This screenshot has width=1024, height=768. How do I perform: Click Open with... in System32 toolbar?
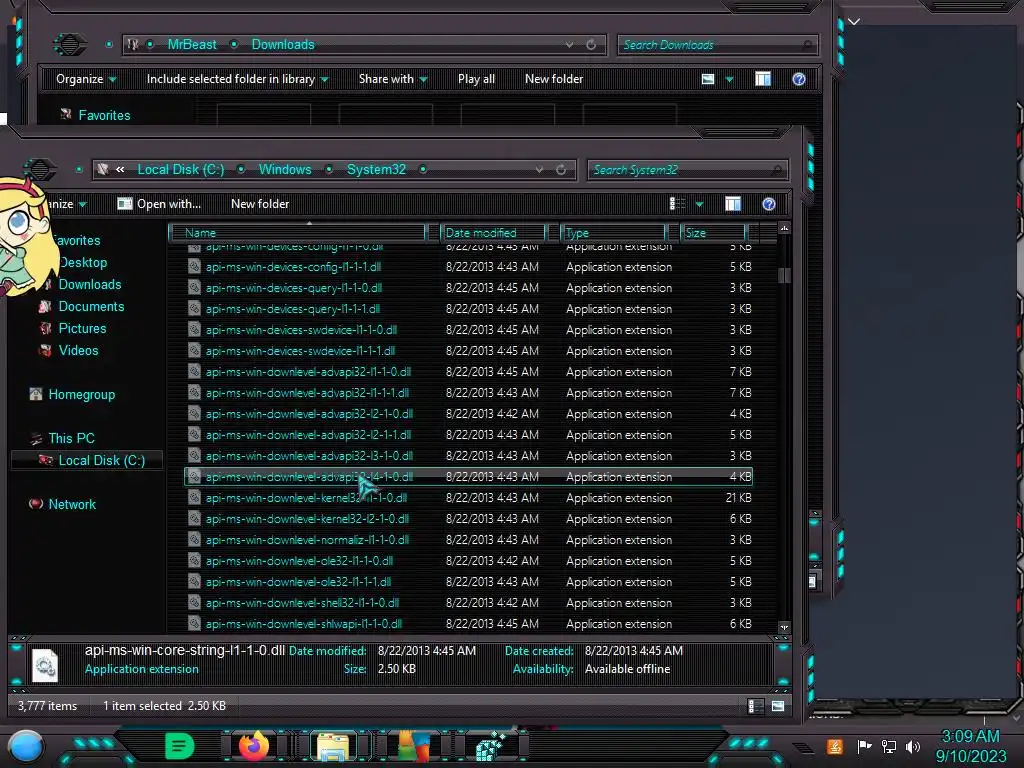(159, 204)
